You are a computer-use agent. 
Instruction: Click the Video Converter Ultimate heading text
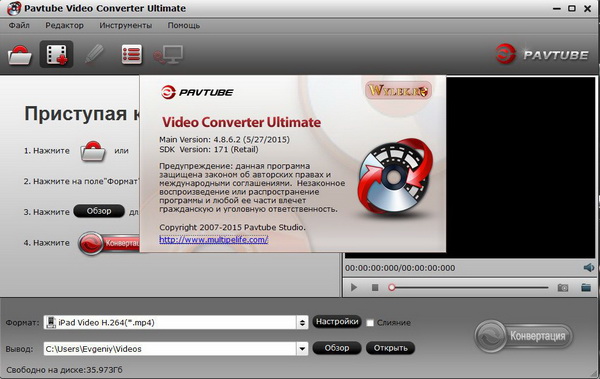tap(241, 122)
